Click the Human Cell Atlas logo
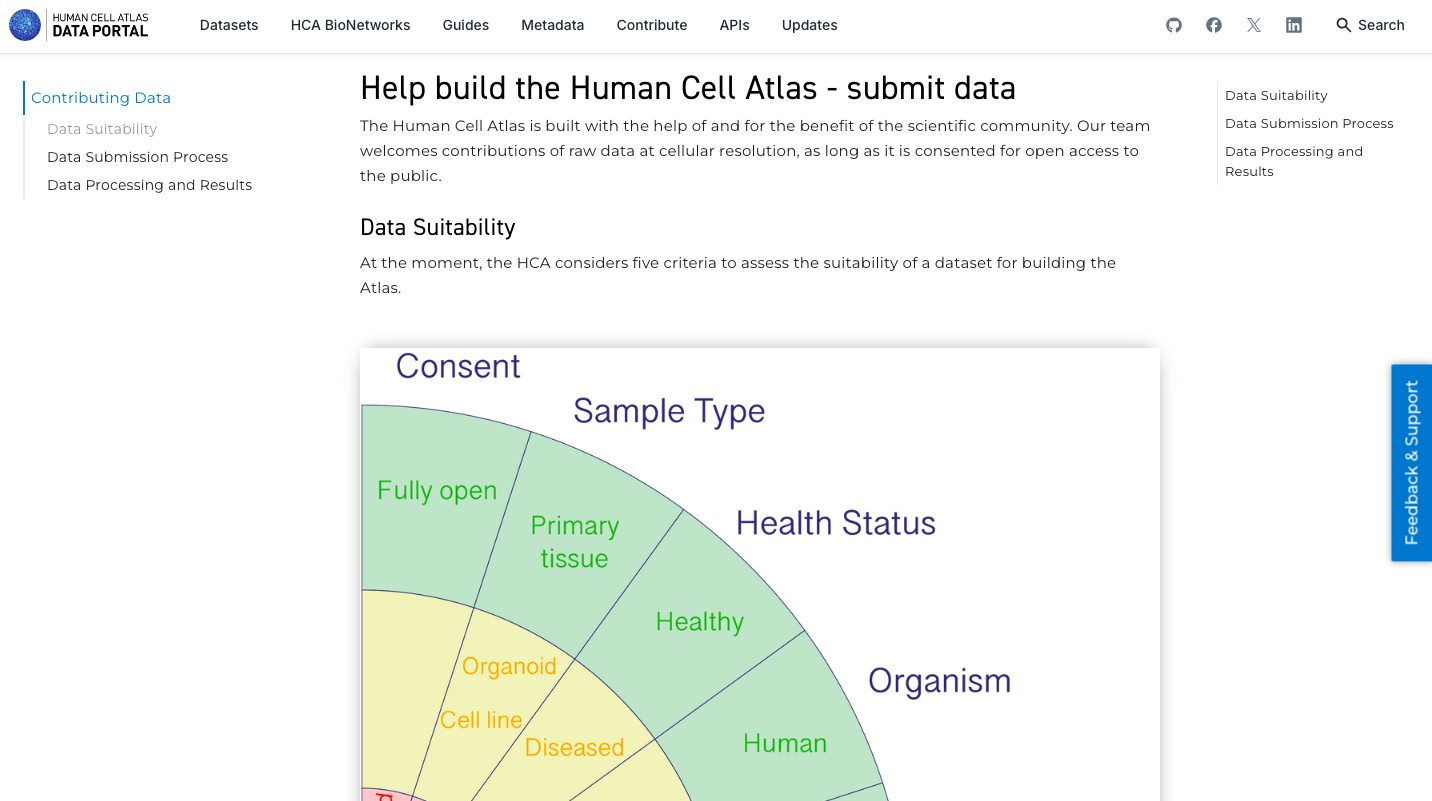This screenshot has height=801, width=1432. click(x=79, y=25)
